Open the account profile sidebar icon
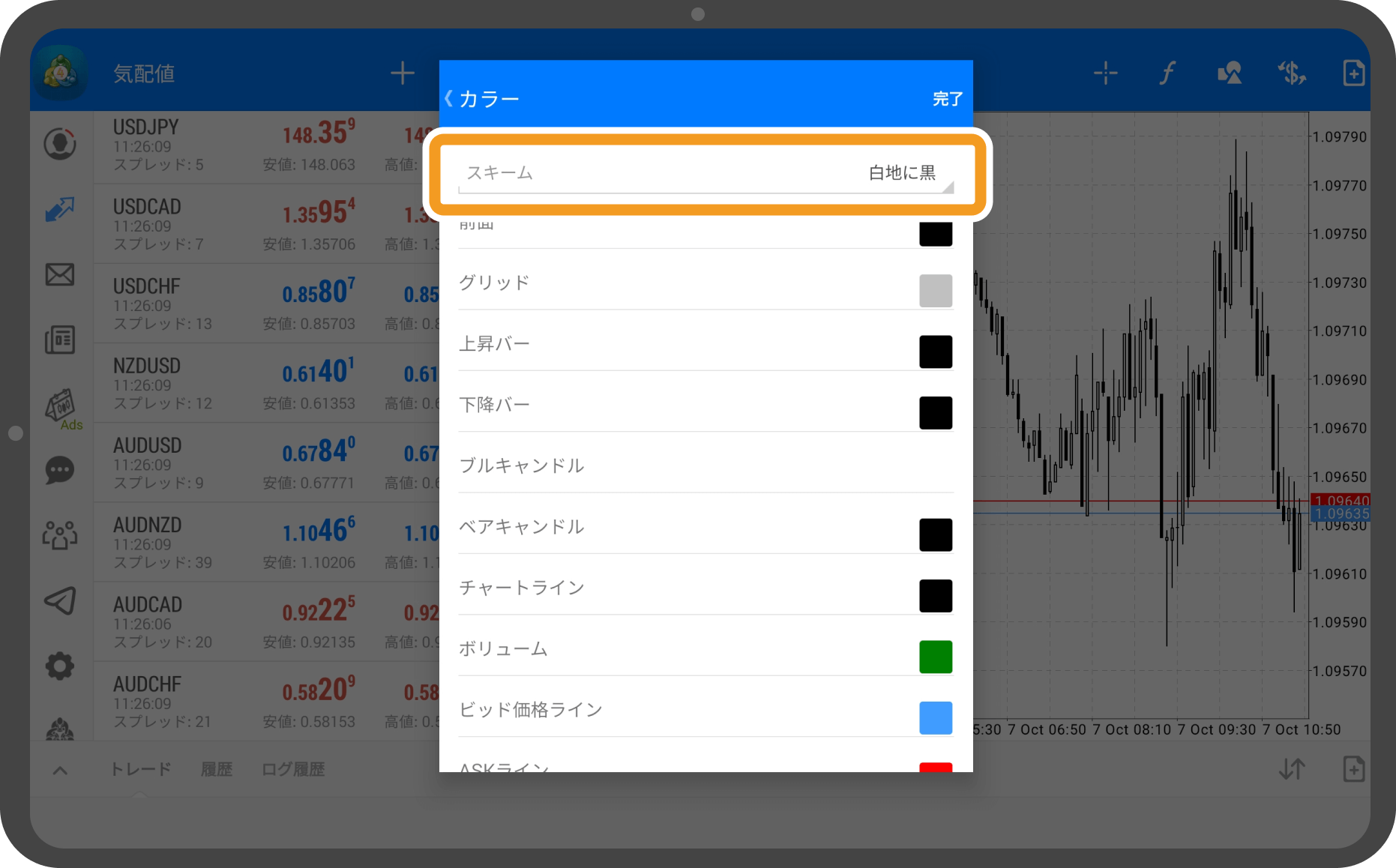 60,144
